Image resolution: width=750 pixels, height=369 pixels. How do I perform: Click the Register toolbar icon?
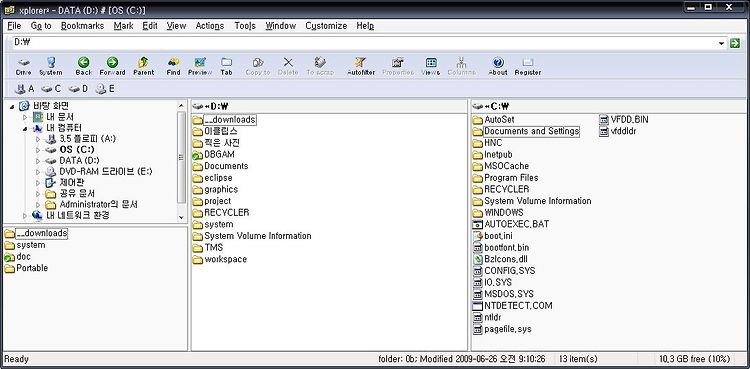(528, 66)
